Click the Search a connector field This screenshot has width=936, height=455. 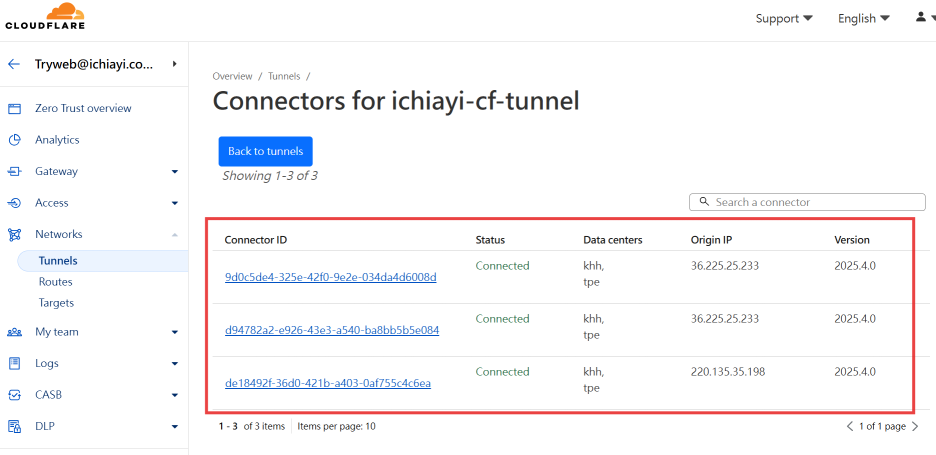807,202
